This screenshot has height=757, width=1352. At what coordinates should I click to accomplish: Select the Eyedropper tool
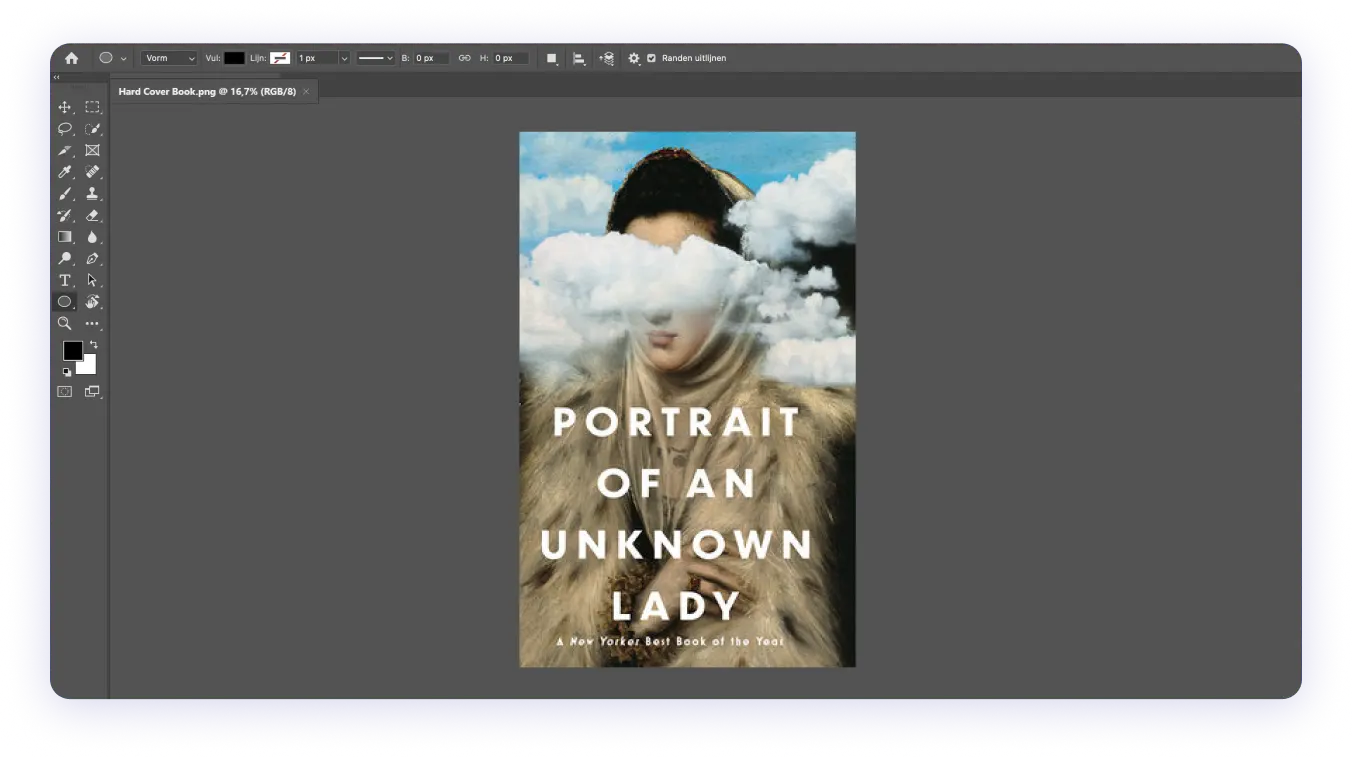click(x=65, y=172)
